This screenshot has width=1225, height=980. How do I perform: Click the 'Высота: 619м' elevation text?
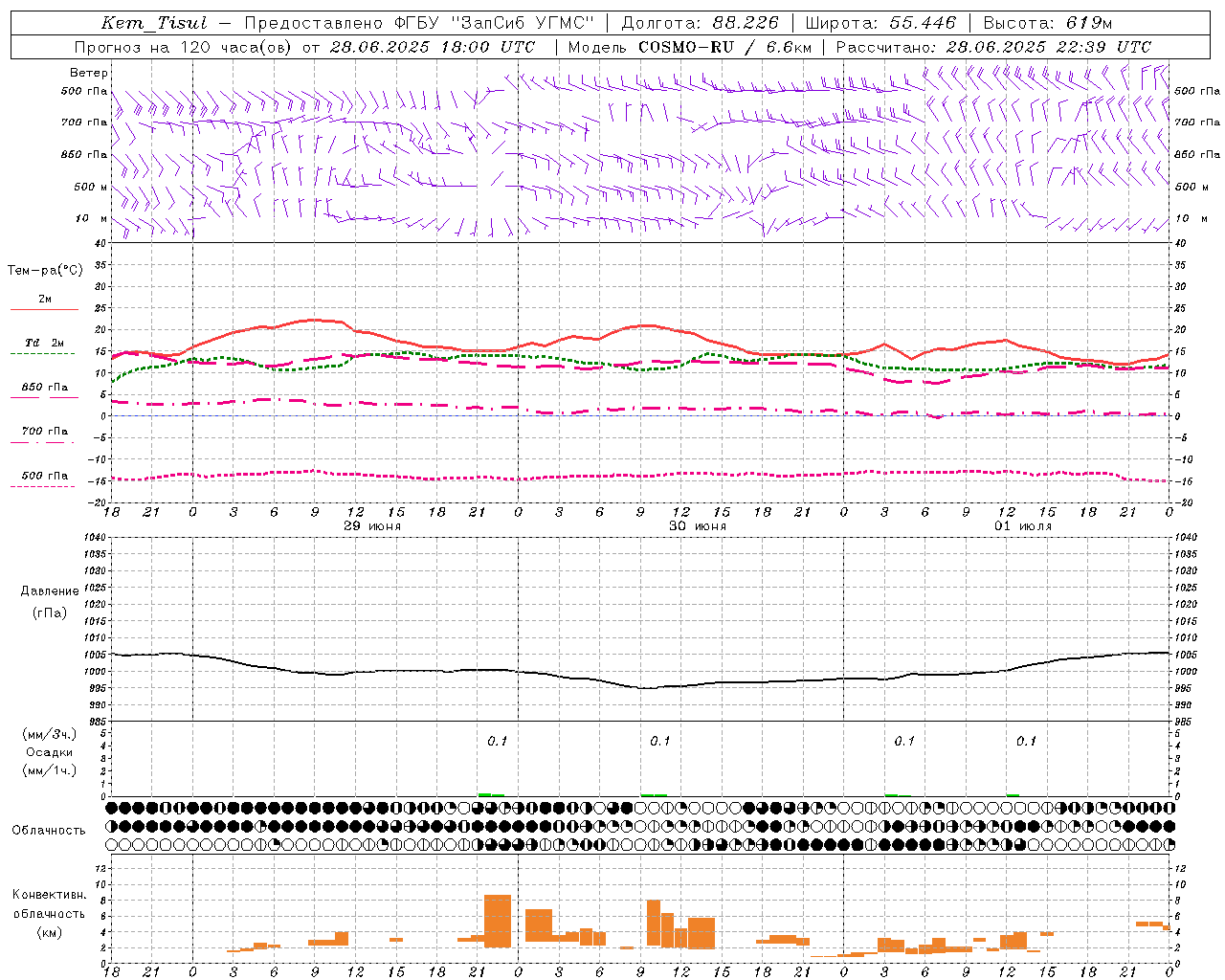click(1047, 23)
